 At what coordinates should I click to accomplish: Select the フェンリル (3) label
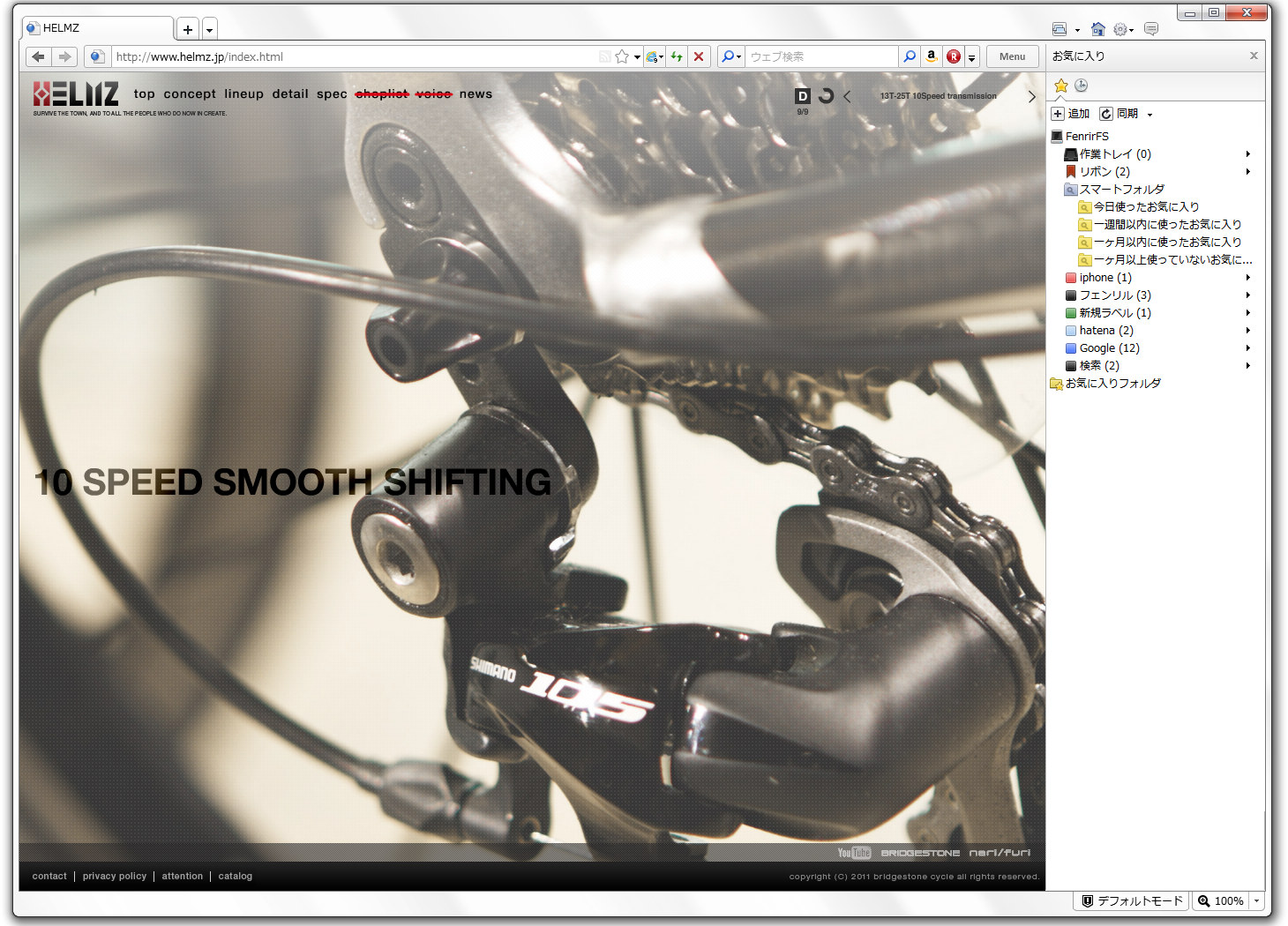click(1108, 295)
